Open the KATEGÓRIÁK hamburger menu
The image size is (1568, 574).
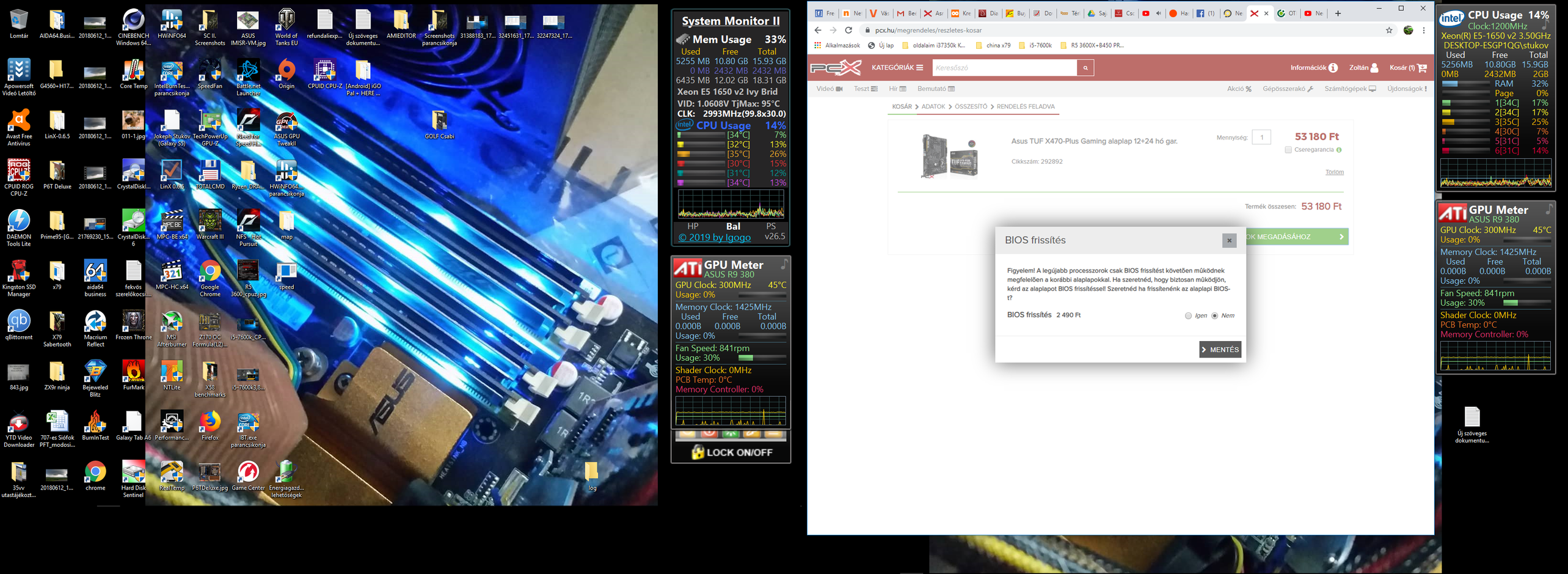[897, 68]
